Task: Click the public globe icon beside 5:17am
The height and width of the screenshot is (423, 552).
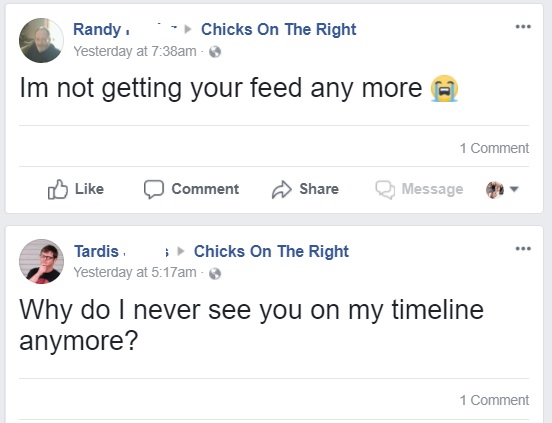Action: tap(215, 273)
